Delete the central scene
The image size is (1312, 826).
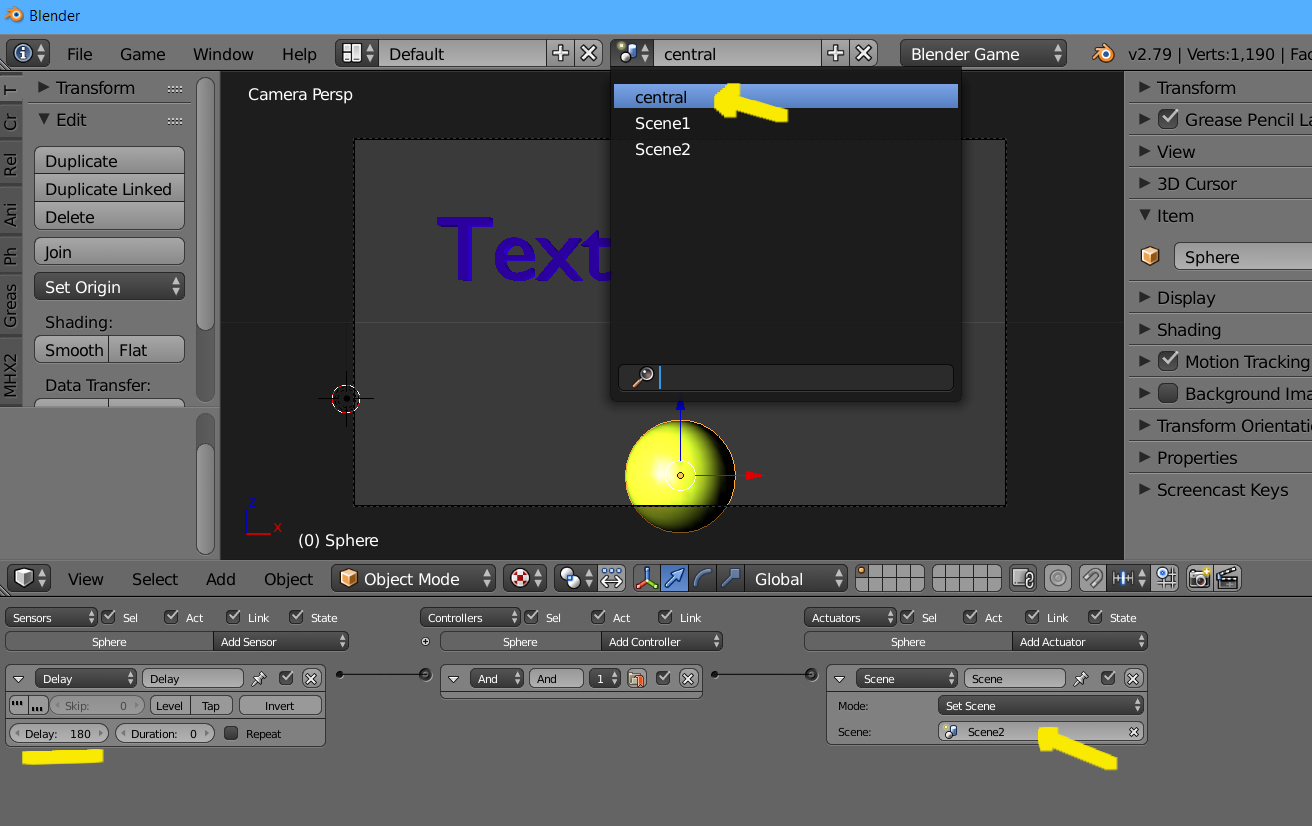pos(864,53)
